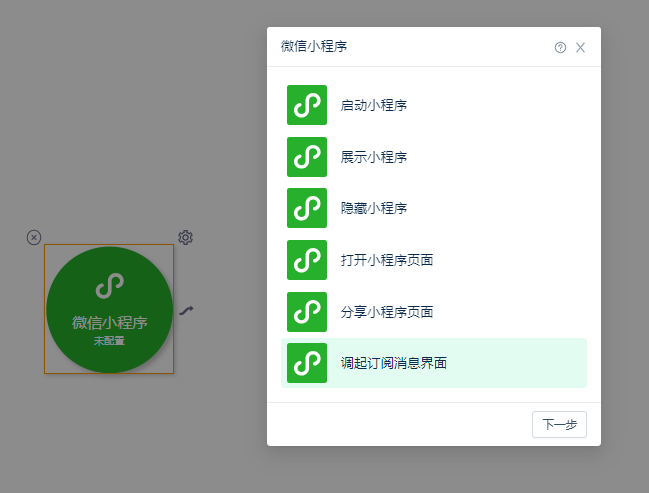
Task: Click the 启动小程序 green link icon
Action: point(307,105)
